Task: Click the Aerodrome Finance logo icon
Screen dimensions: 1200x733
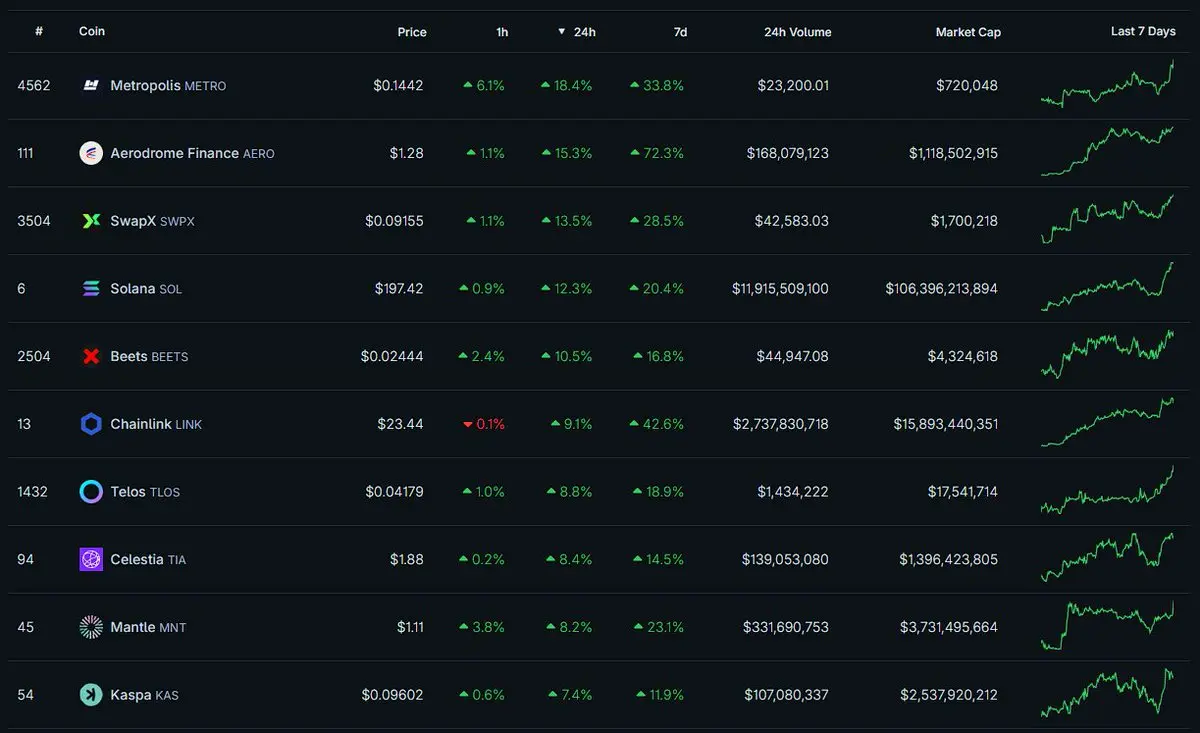Action: (x=91, y=153)
